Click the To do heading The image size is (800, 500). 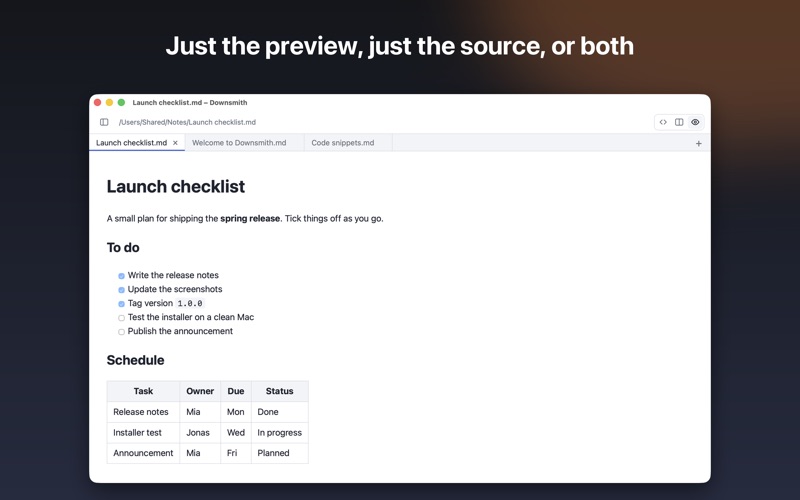point(123,247)
